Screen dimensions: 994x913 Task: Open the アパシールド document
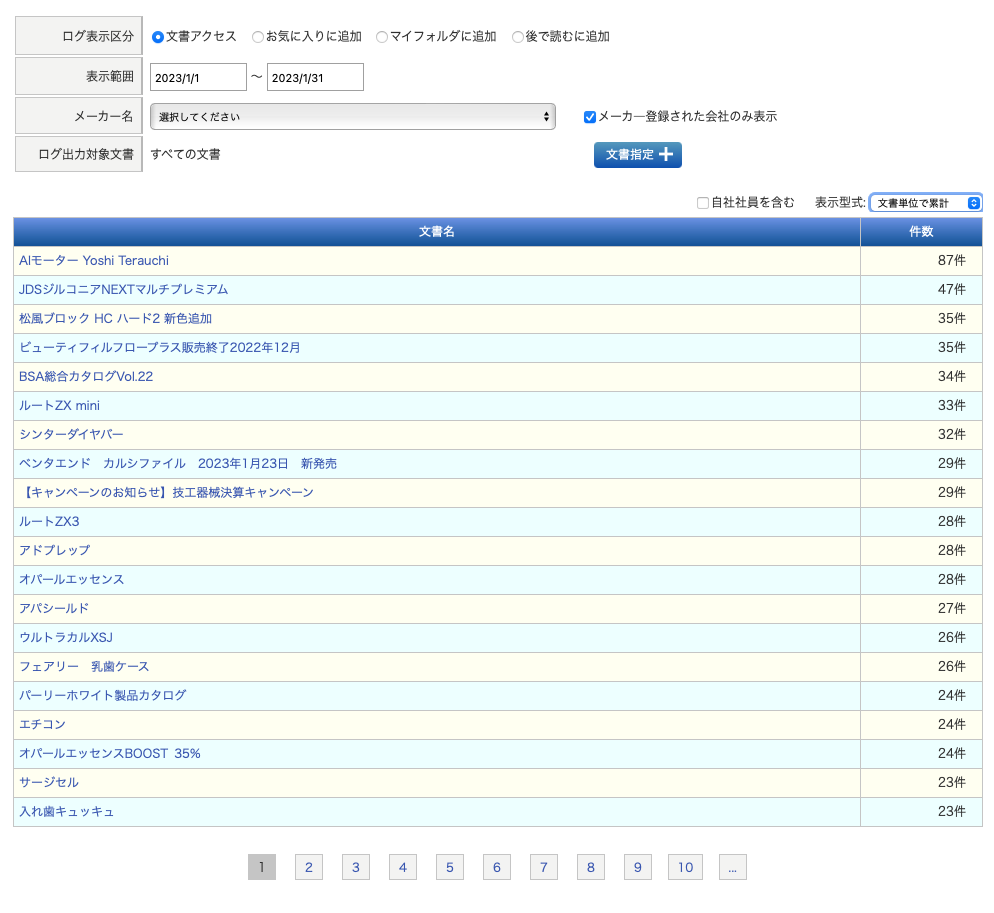pyautogui.click(x=54, y=609)
